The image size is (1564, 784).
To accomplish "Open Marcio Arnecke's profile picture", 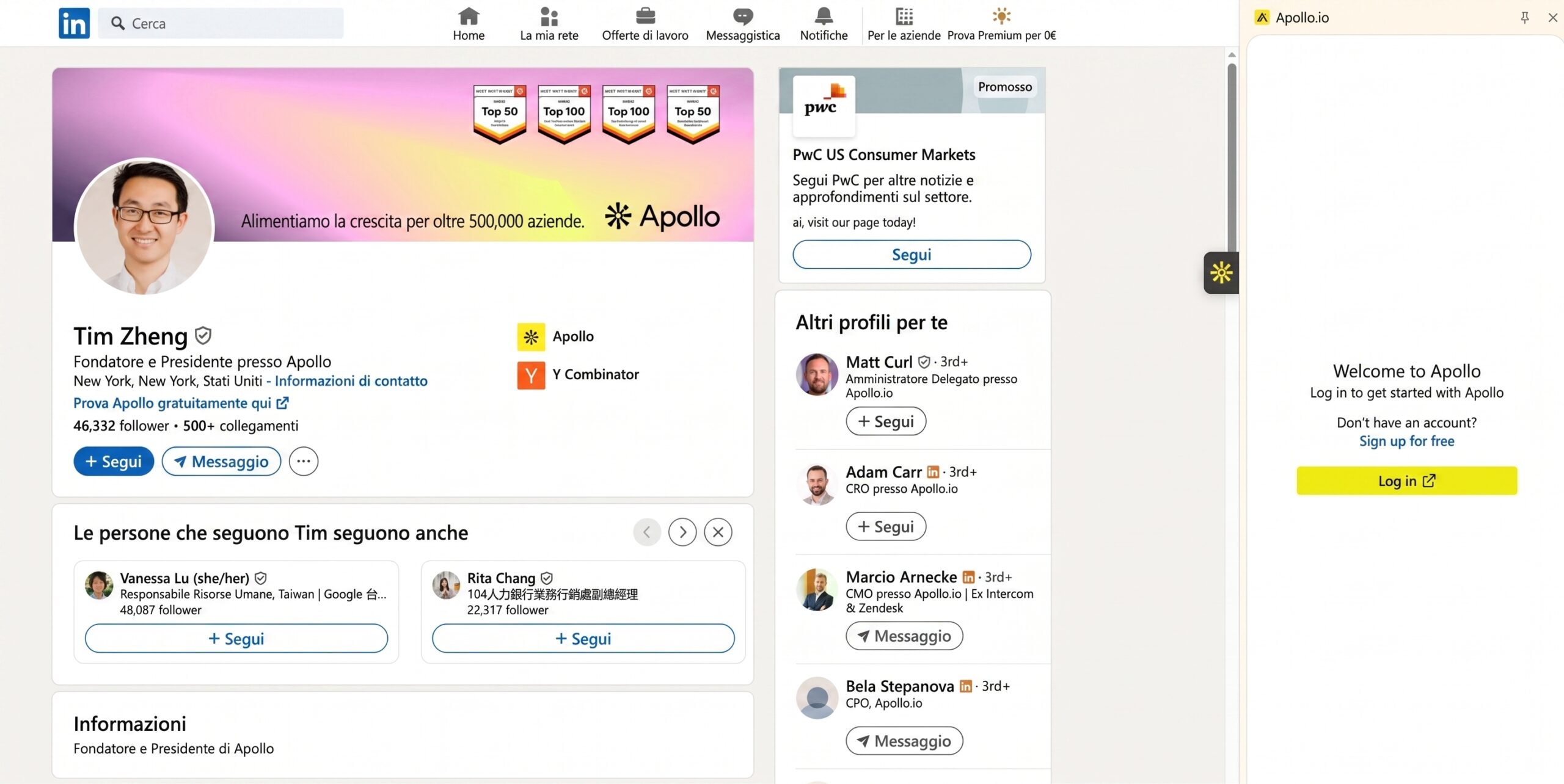I will (x=817, y=589).
